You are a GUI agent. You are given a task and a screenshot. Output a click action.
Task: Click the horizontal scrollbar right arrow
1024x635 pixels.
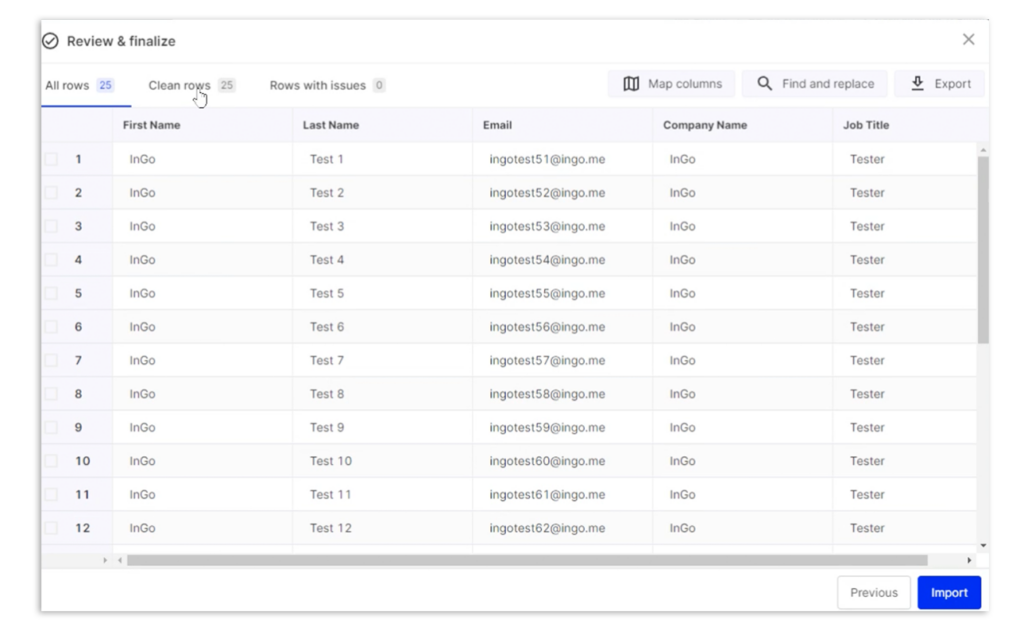click(969, 560)
